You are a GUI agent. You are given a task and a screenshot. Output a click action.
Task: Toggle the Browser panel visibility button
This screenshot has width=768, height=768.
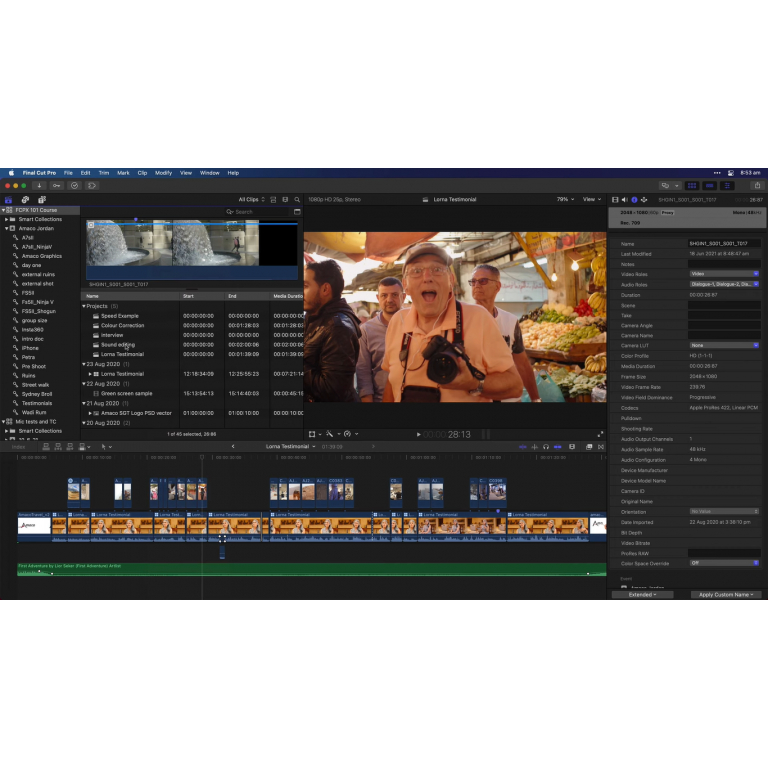tap(692, 186)
